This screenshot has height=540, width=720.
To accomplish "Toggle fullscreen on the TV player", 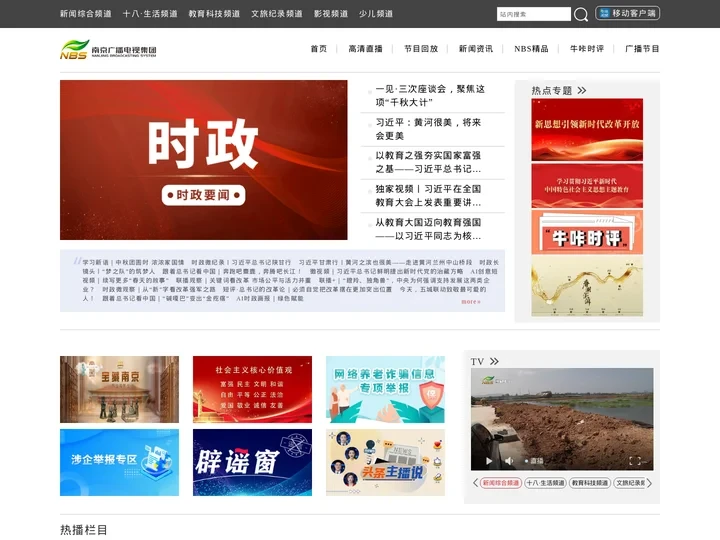I will (635, 461).
